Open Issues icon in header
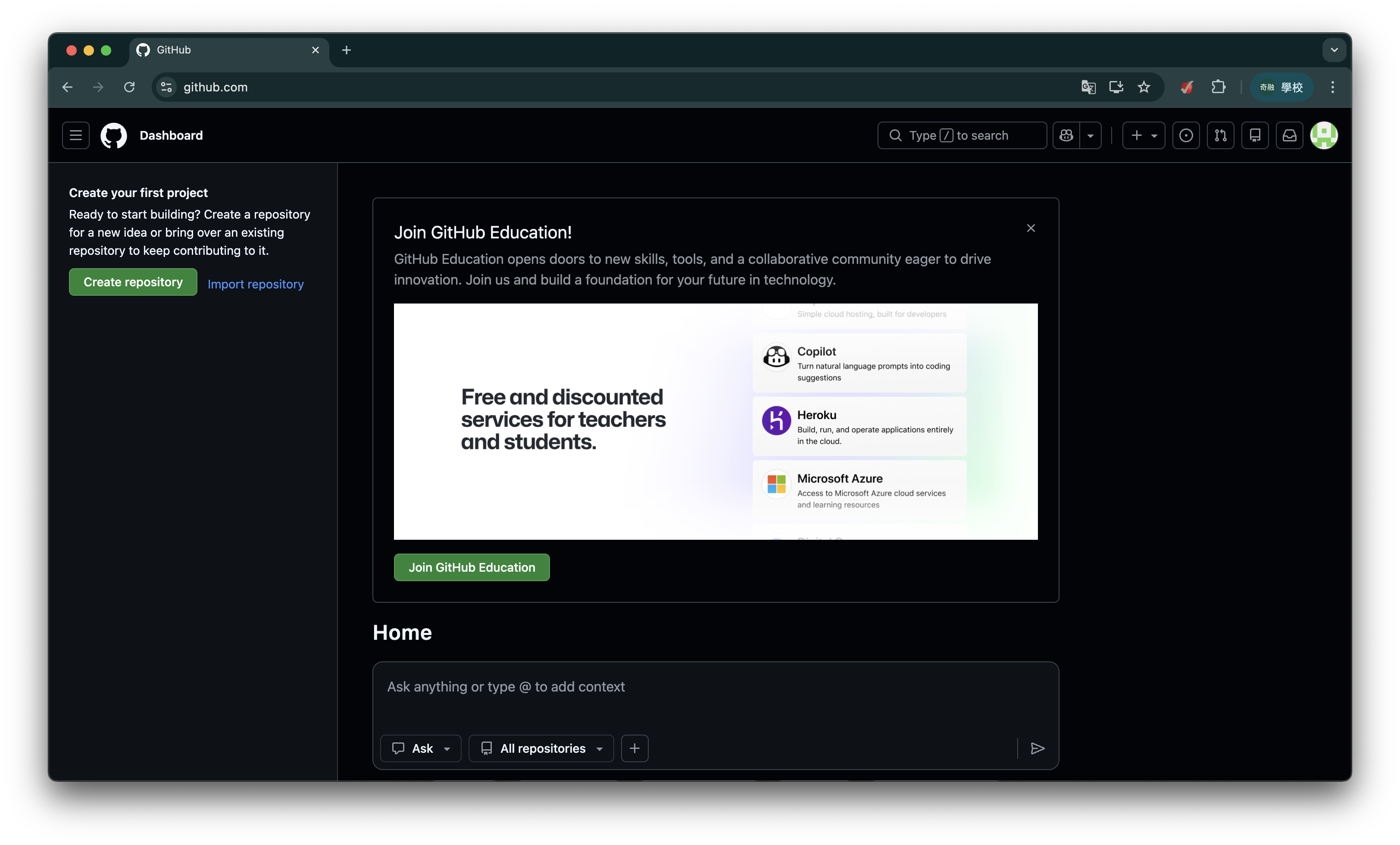Image resolution: width=1400 pixels, height=845 pixels. [x=1186, y=135]
